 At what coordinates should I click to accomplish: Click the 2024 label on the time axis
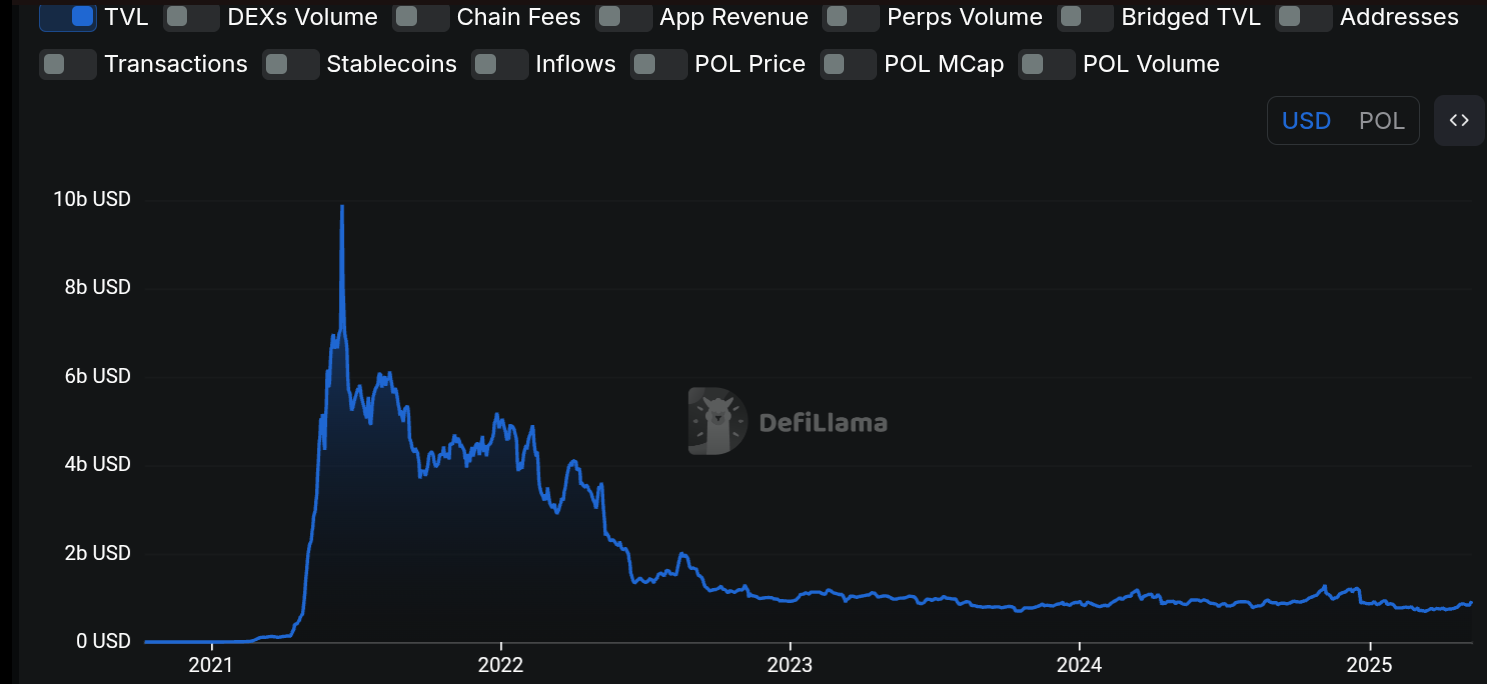click(x=1080, y=664)
